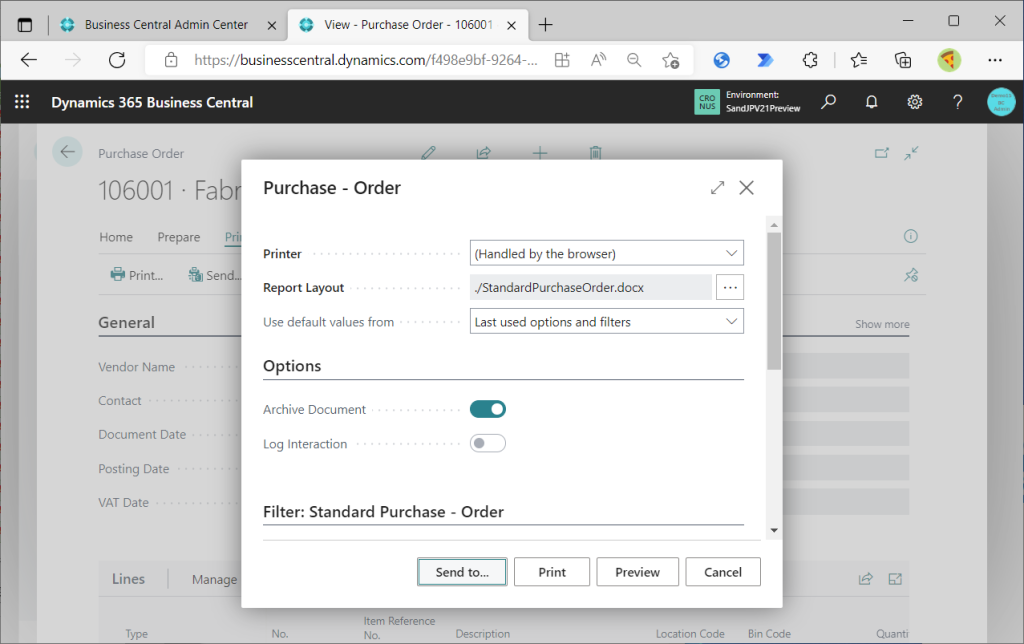Collapse the General section heading

126,323
